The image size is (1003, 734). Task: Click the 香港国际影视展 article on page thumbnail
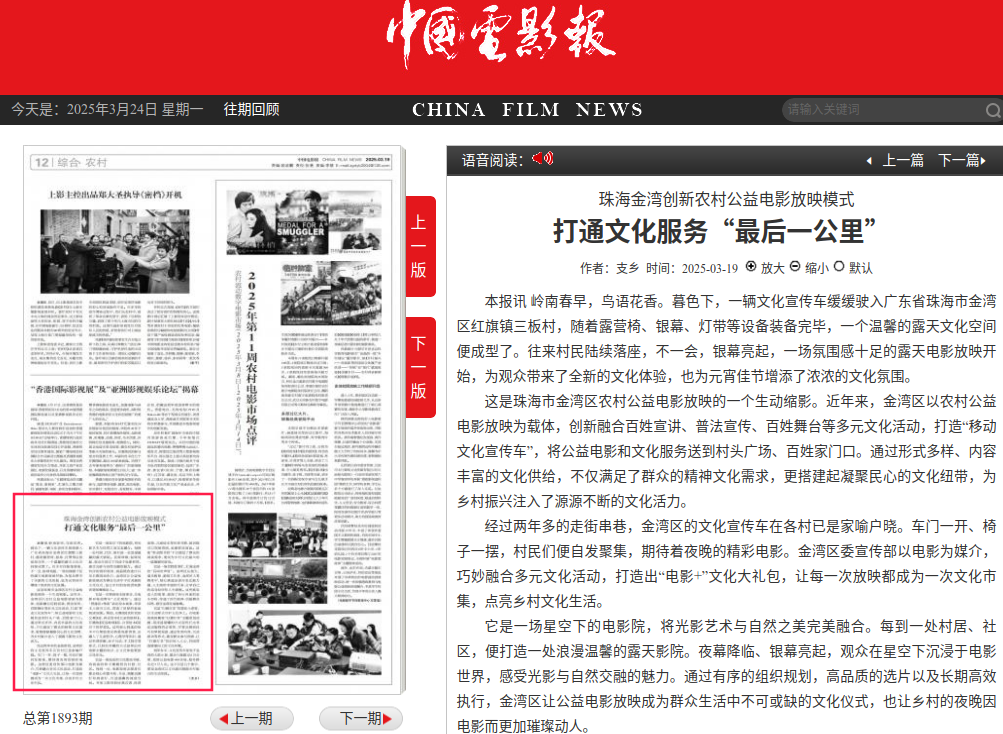pos(115,437)
